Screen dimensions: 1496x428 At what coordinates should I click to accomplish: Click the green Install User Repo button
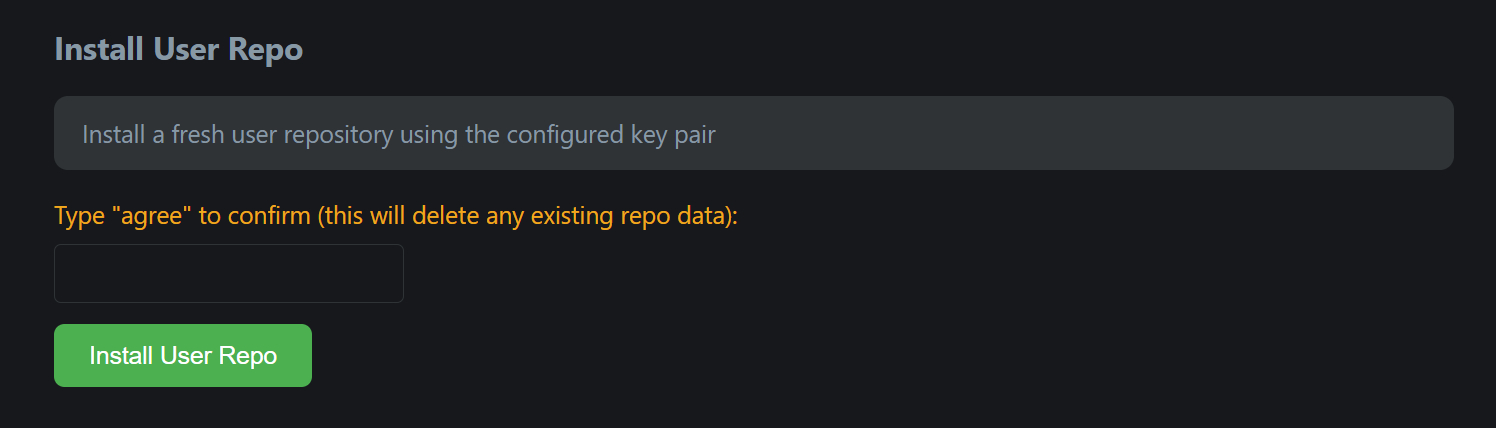(183, 355)
